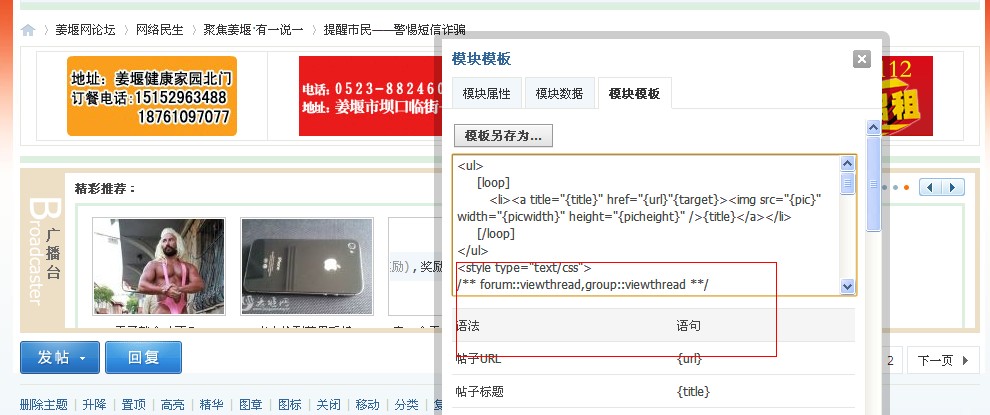Click the home icon in the breadcrumb

tap(27, 30)
